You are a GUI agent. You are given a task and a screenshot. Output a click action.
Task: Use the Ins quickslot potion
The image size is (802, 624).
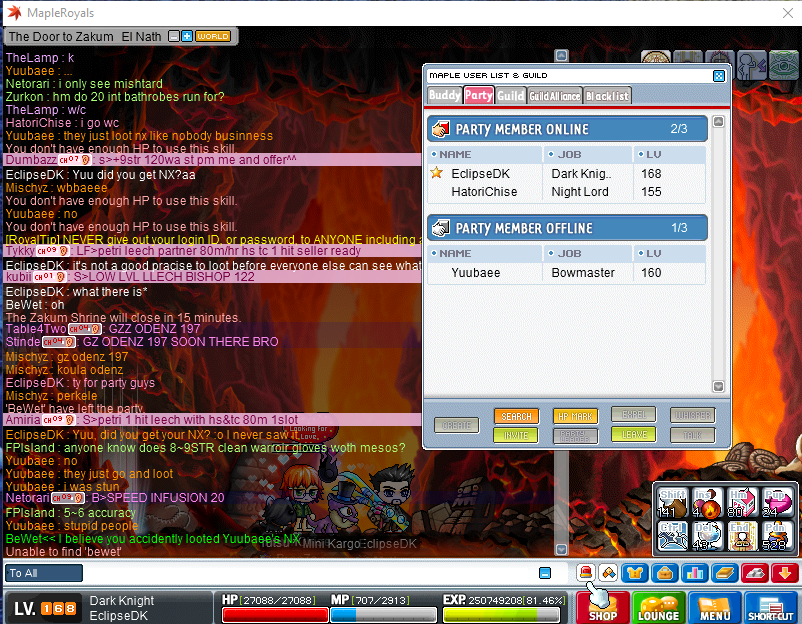tap(705, 500)
